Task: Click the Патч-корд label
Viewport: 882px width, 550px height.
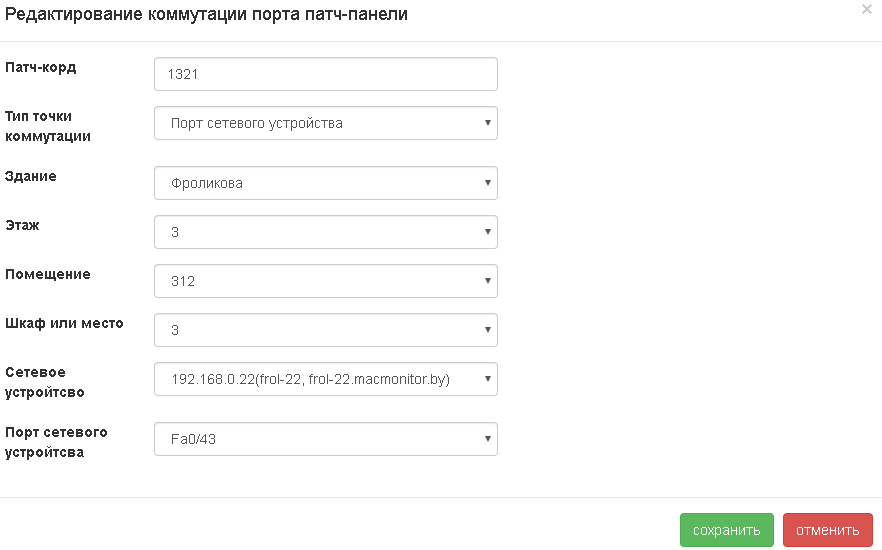Action: tap(40, 68)
